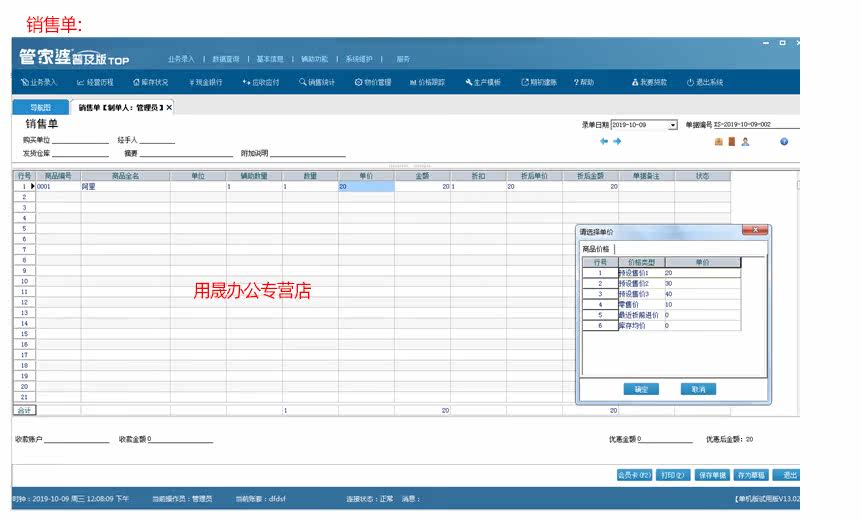Switch to the 导航图 tab
This screenshot has width=861, height=520.
pyautogui.click(x=41, y=108)
